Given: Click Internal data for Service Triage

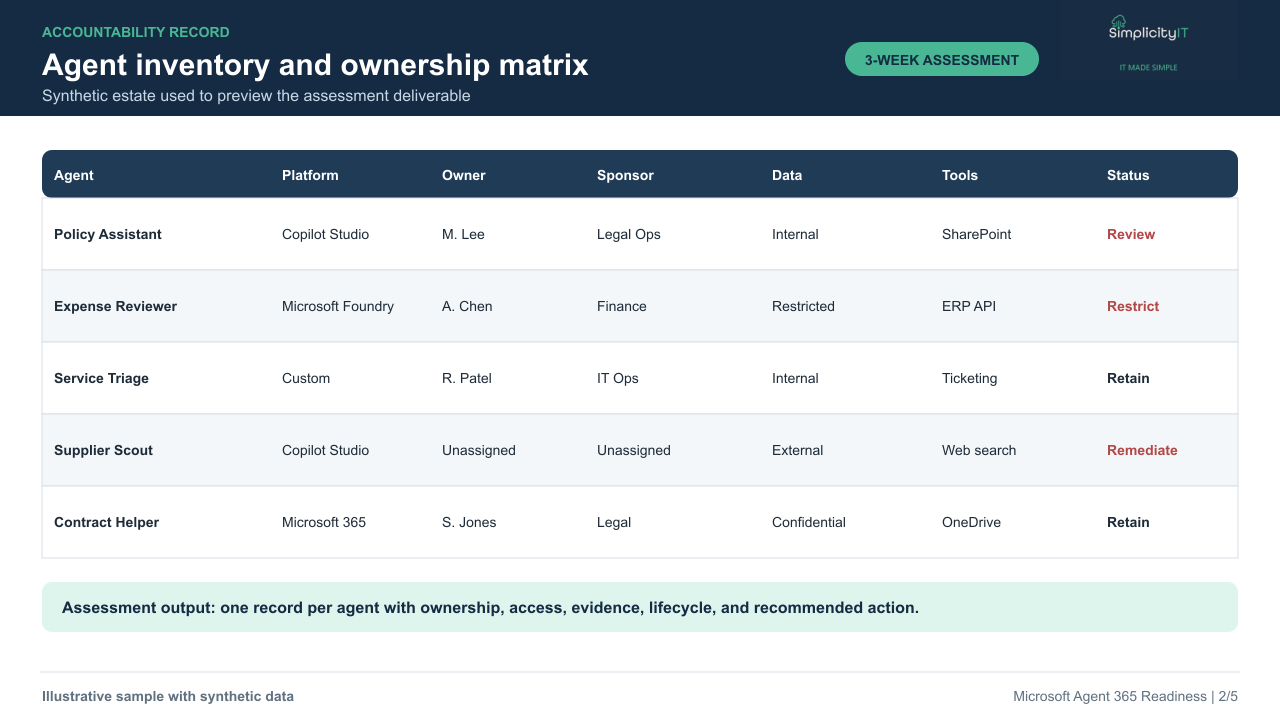Looking at the screenshot, I should click(795, 378).
